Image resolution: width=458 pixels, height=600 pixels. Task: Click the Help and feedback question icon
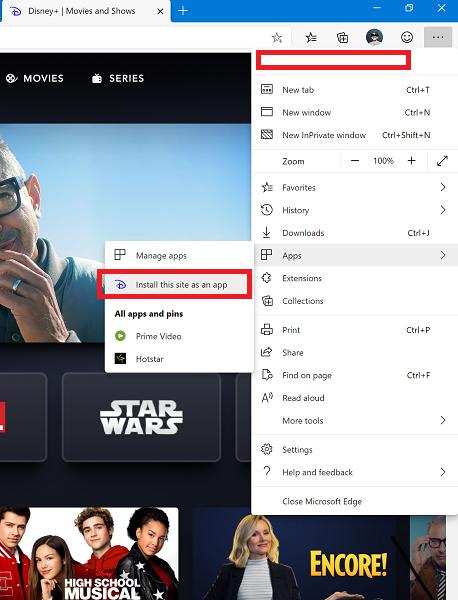[267, 472]
